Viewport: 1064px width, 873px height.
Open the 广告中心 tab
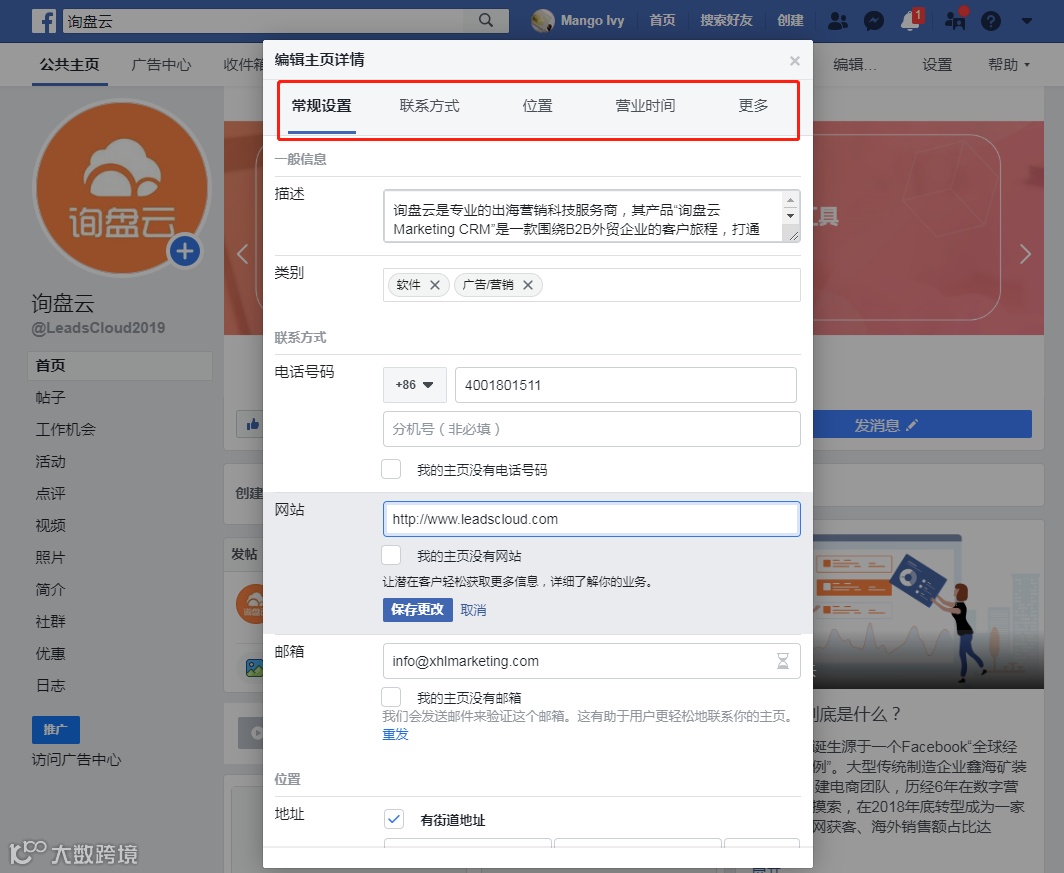pyautogui.click(x=162, y=65)
